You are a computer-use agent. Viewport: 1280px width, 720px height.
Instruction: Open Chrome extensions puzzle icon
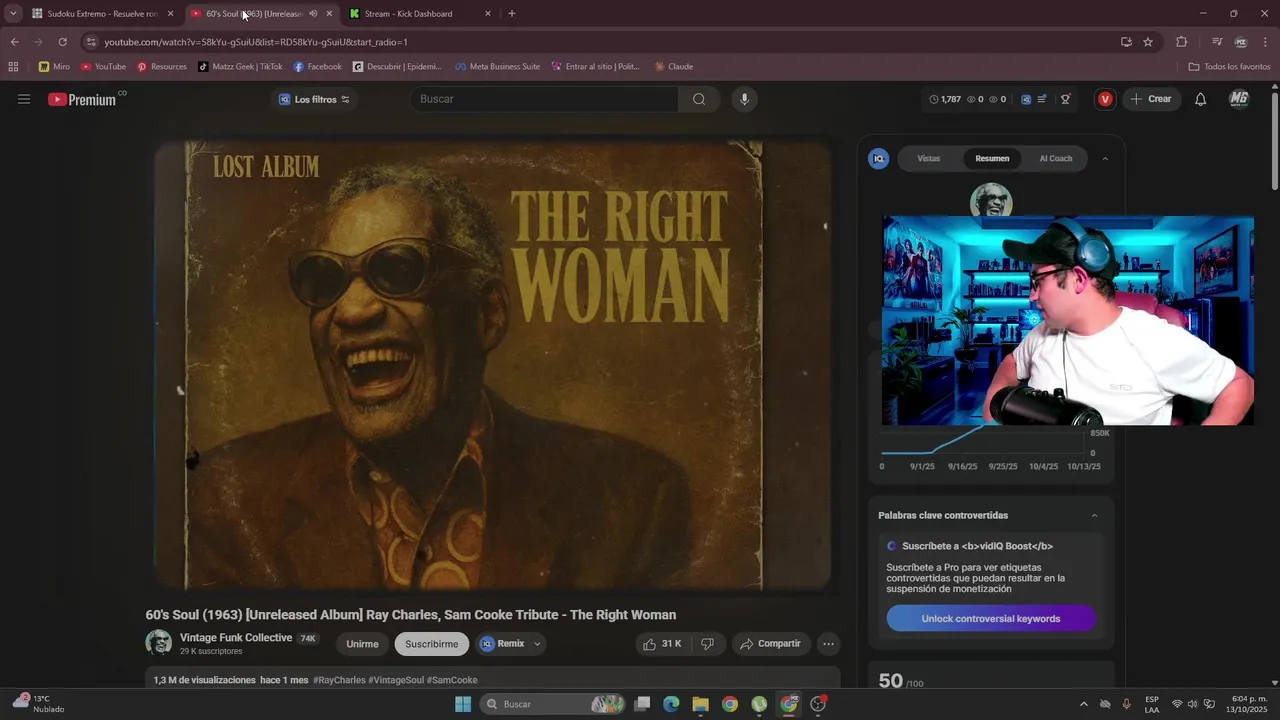1181,42
